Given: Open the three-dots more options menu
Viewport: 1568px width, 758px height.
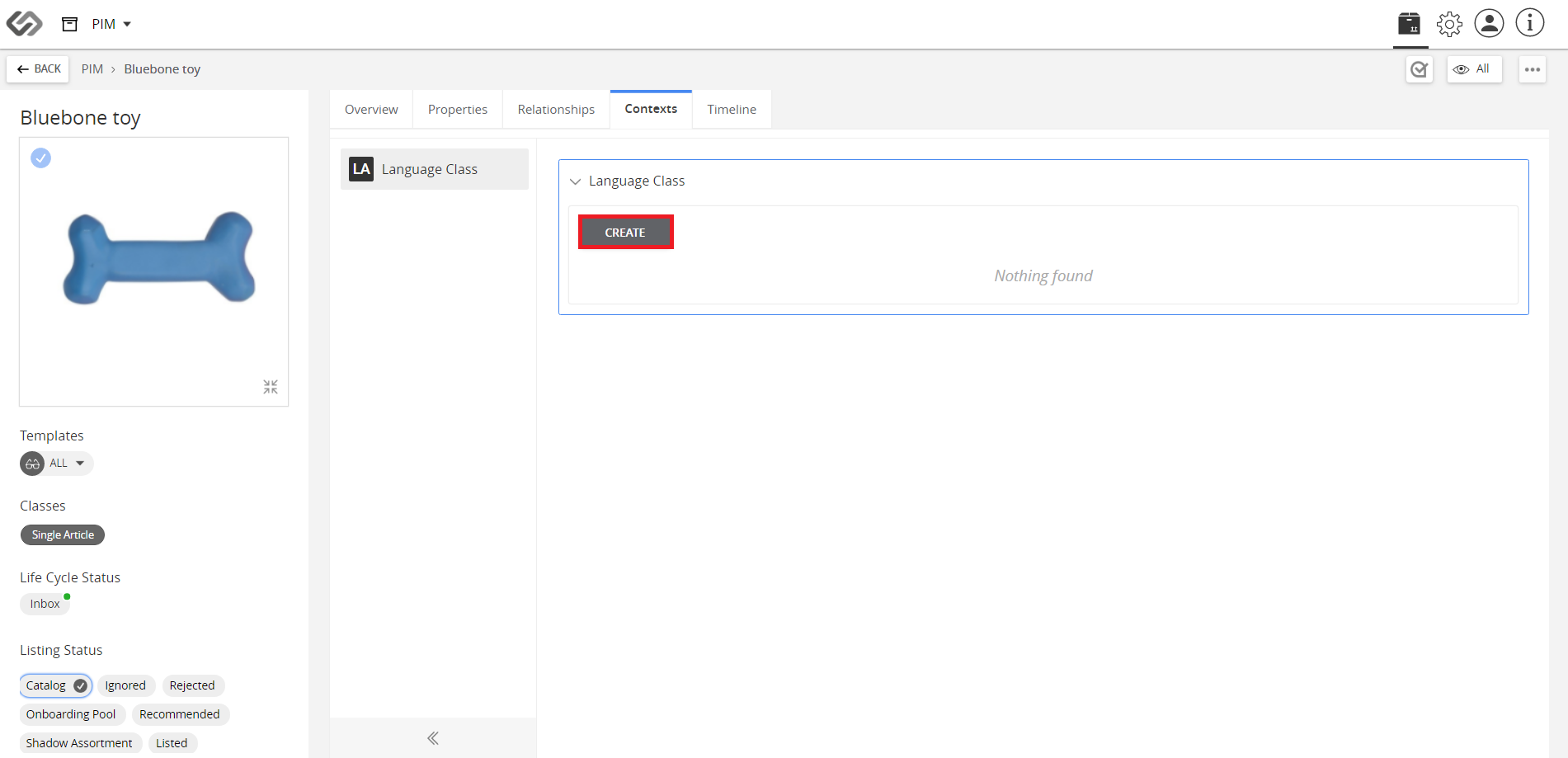Looking at the screenshot, I should coord(1533,69).
